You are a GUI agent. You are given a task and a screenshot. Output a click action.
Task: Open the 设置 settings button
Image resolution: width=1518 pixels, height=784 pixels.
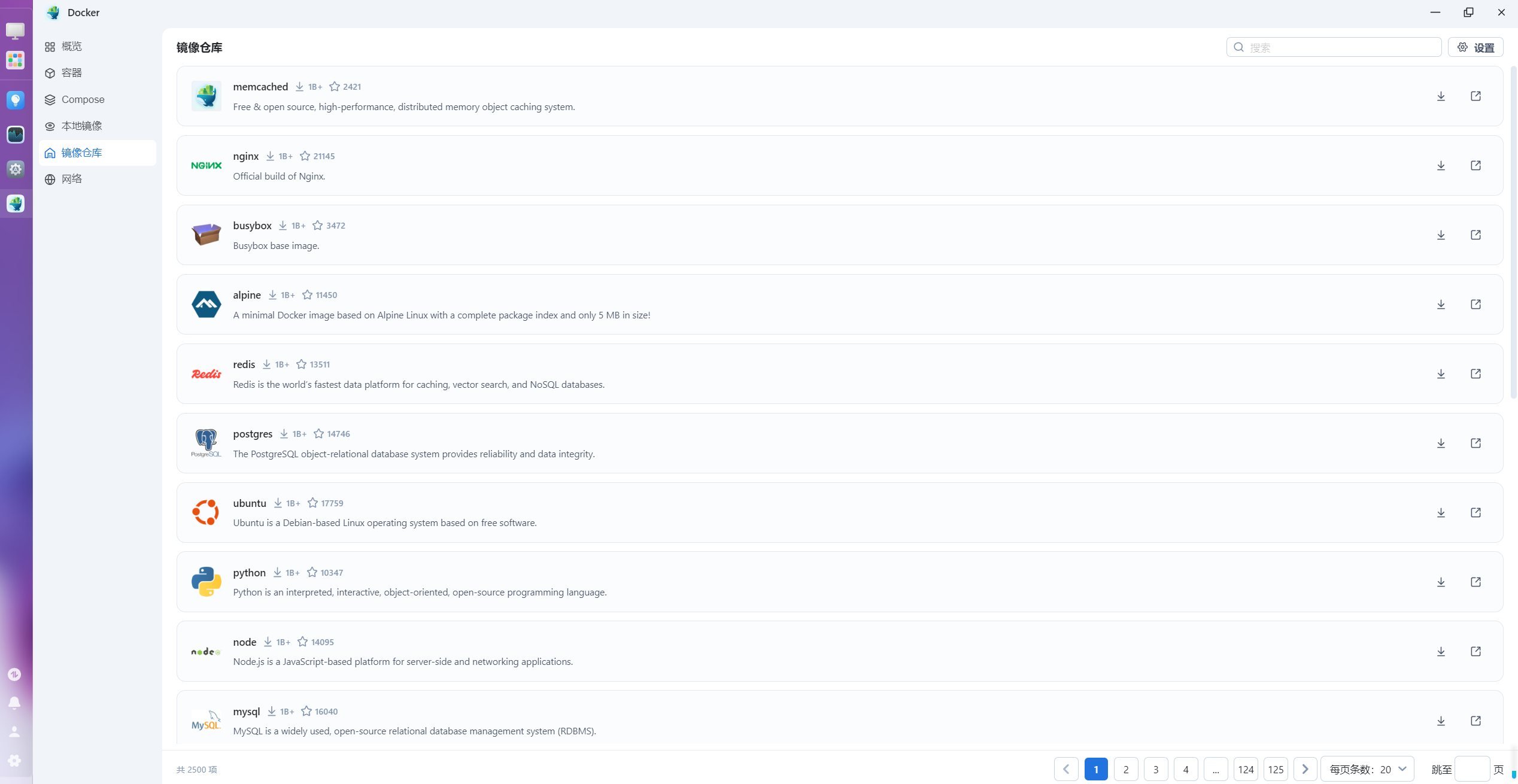(1476, 47)
